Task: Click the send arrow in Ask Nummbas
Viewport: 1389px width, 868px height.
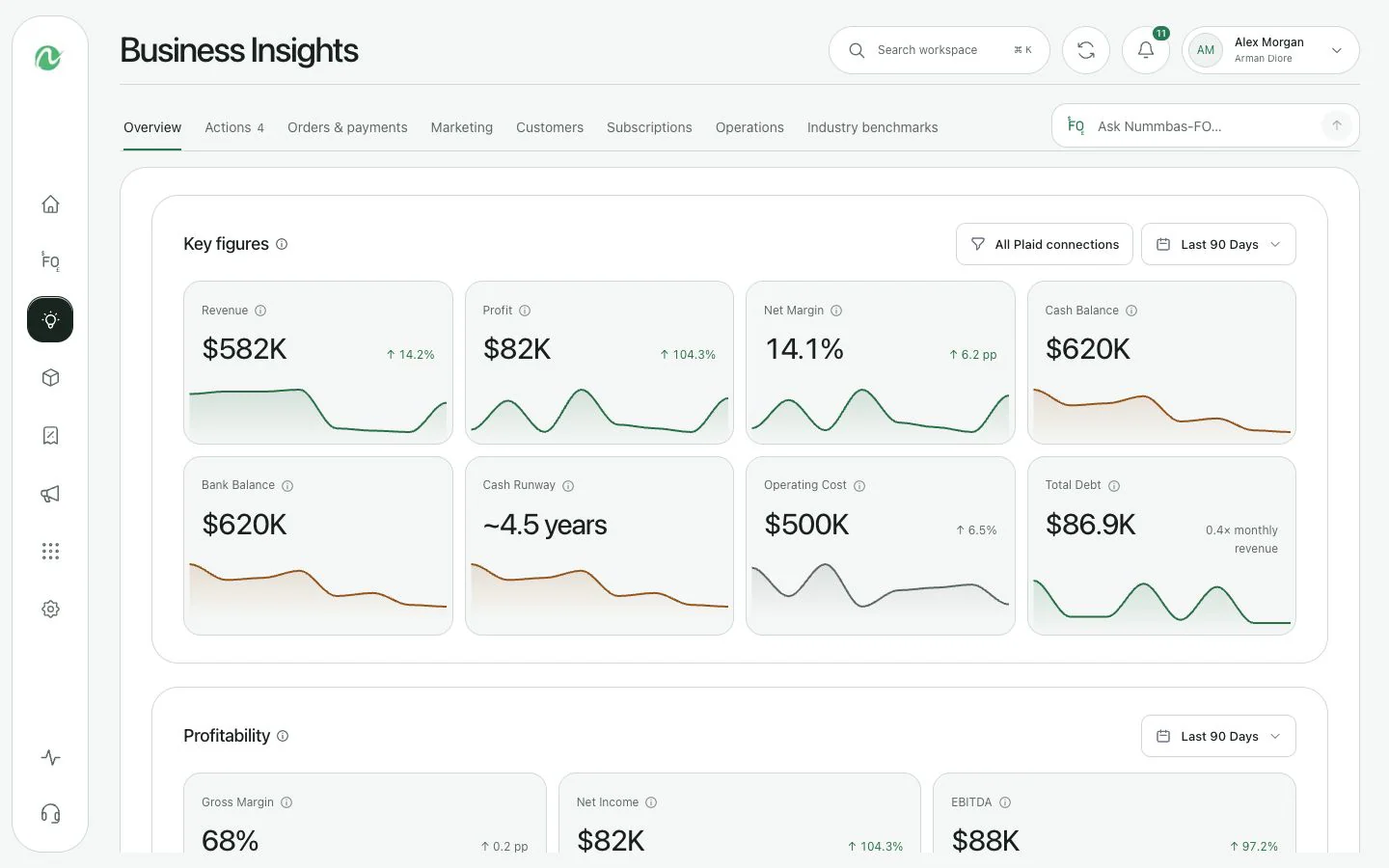Action: [1337, 125]
